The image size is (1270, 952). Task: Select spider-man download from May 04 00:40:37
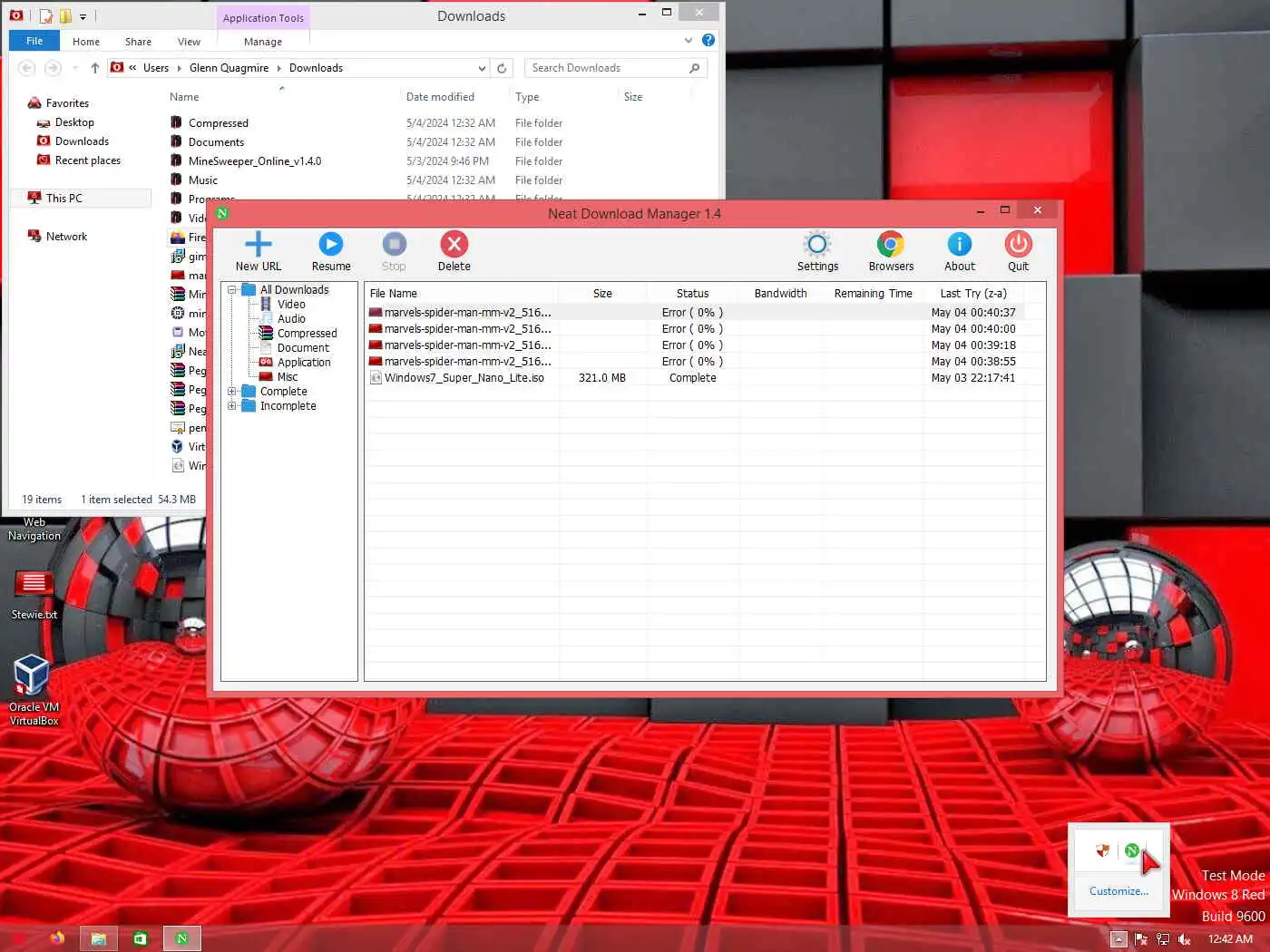tap(695, 313)
